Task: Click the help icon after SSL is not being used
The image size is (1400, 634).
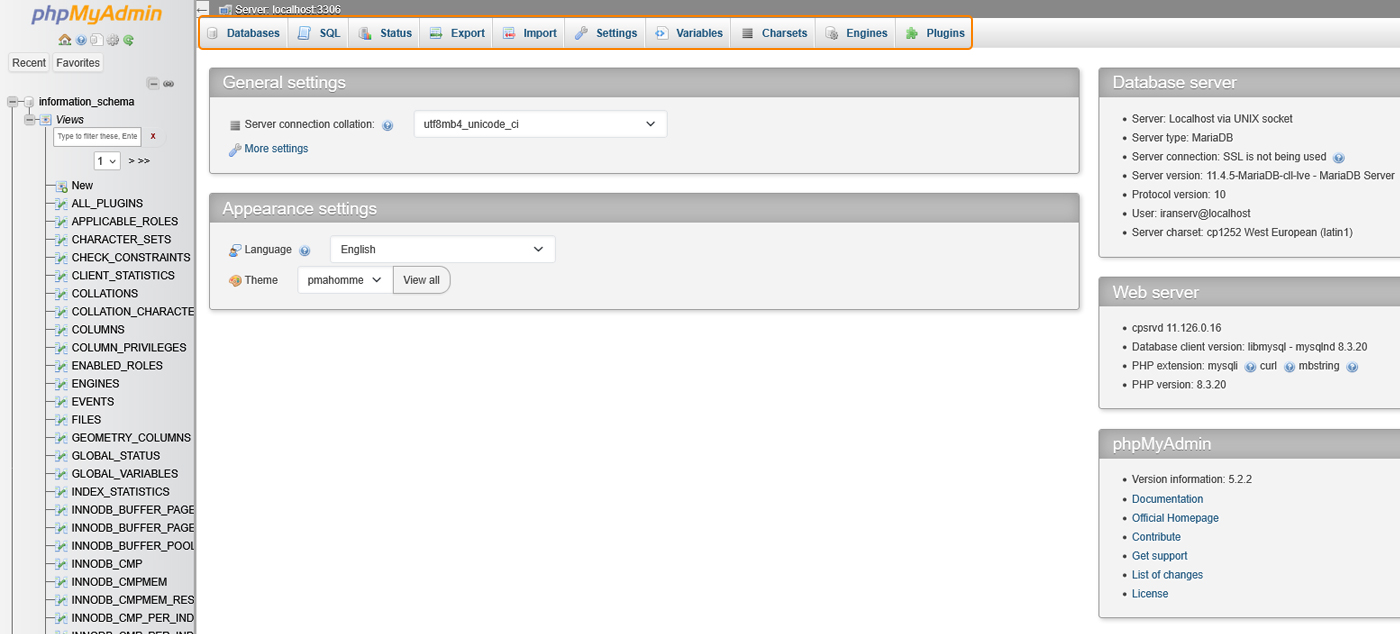Action: (1339, 158)
